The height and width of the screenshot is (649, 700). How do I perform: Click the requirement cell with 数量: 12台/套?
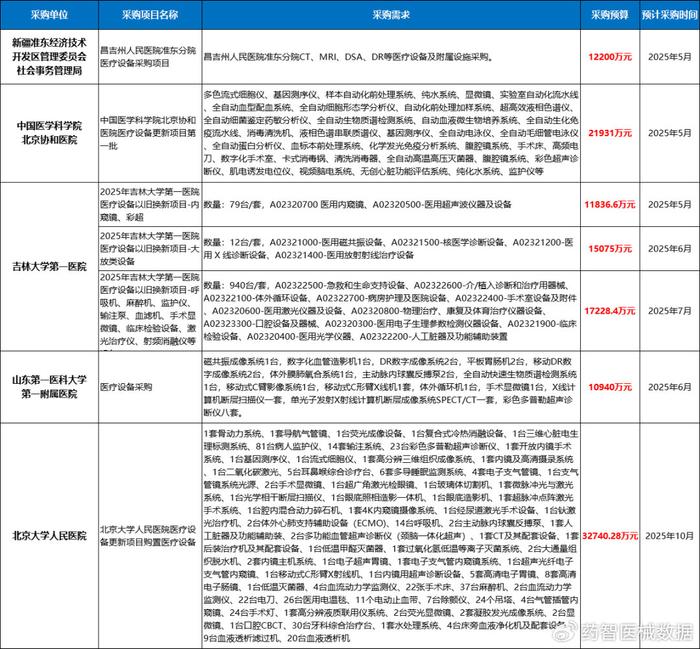click(391, 249)
